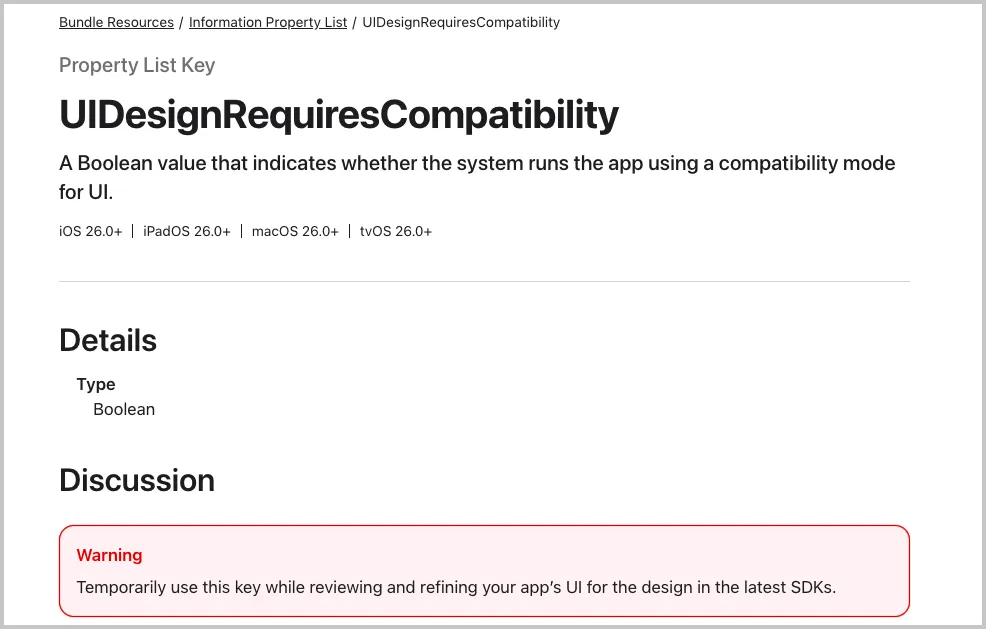This screenshot has height=629, width=986.
Task: Click the slash separator after Bundle Resources
Action: point(181,22)
